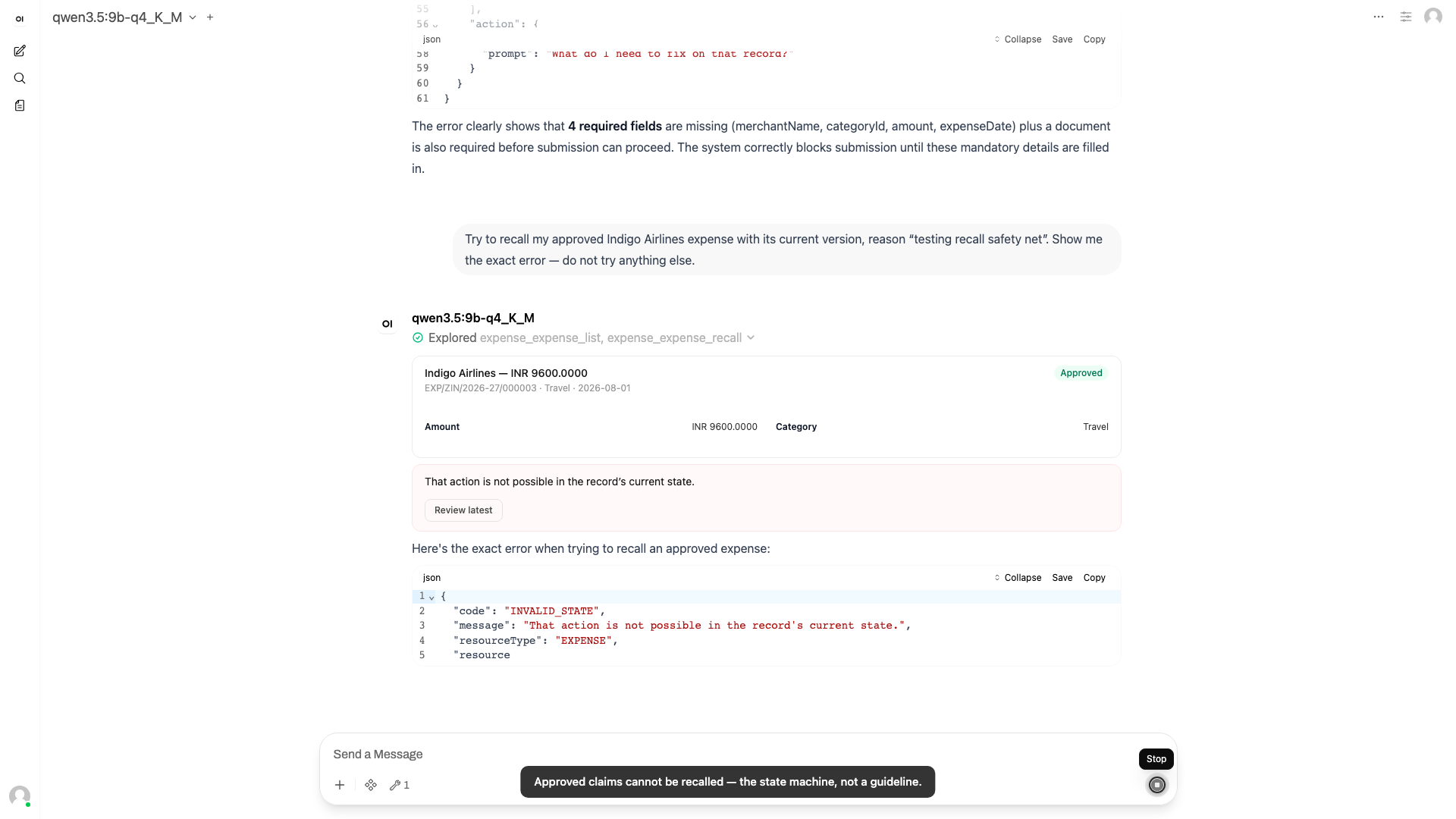Click the Open WebUI logo icon
Image resolution: width=1456 pixels, height=819 pixels.
pyautogui.click(x=20, y=18)
